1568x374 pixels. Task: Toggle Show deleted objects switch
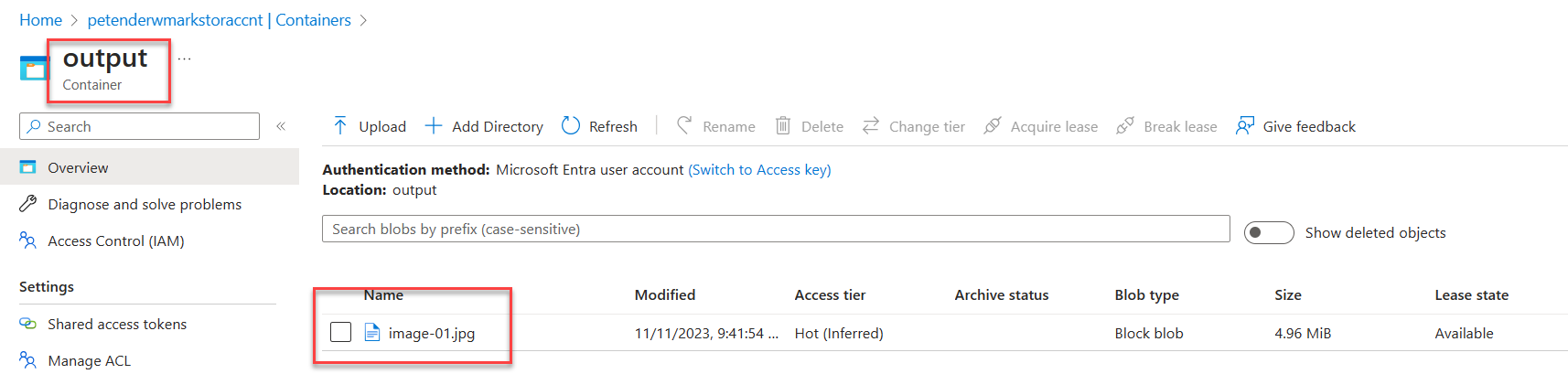pyautogui.click(x=1269, y=233)
